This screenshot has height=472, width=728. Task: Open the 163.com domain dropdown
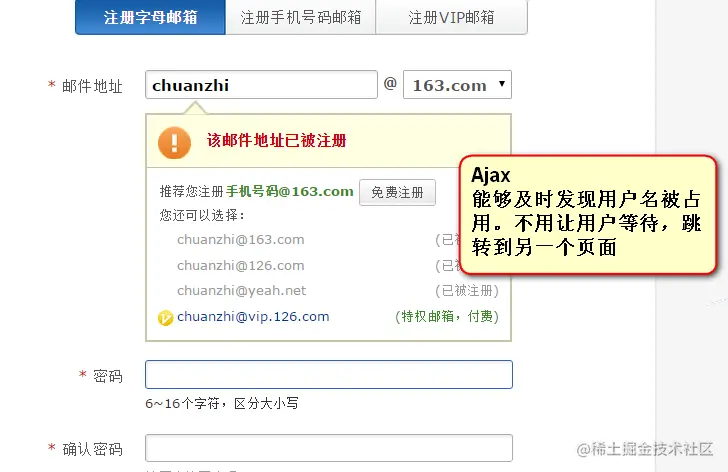pos(457,84)
